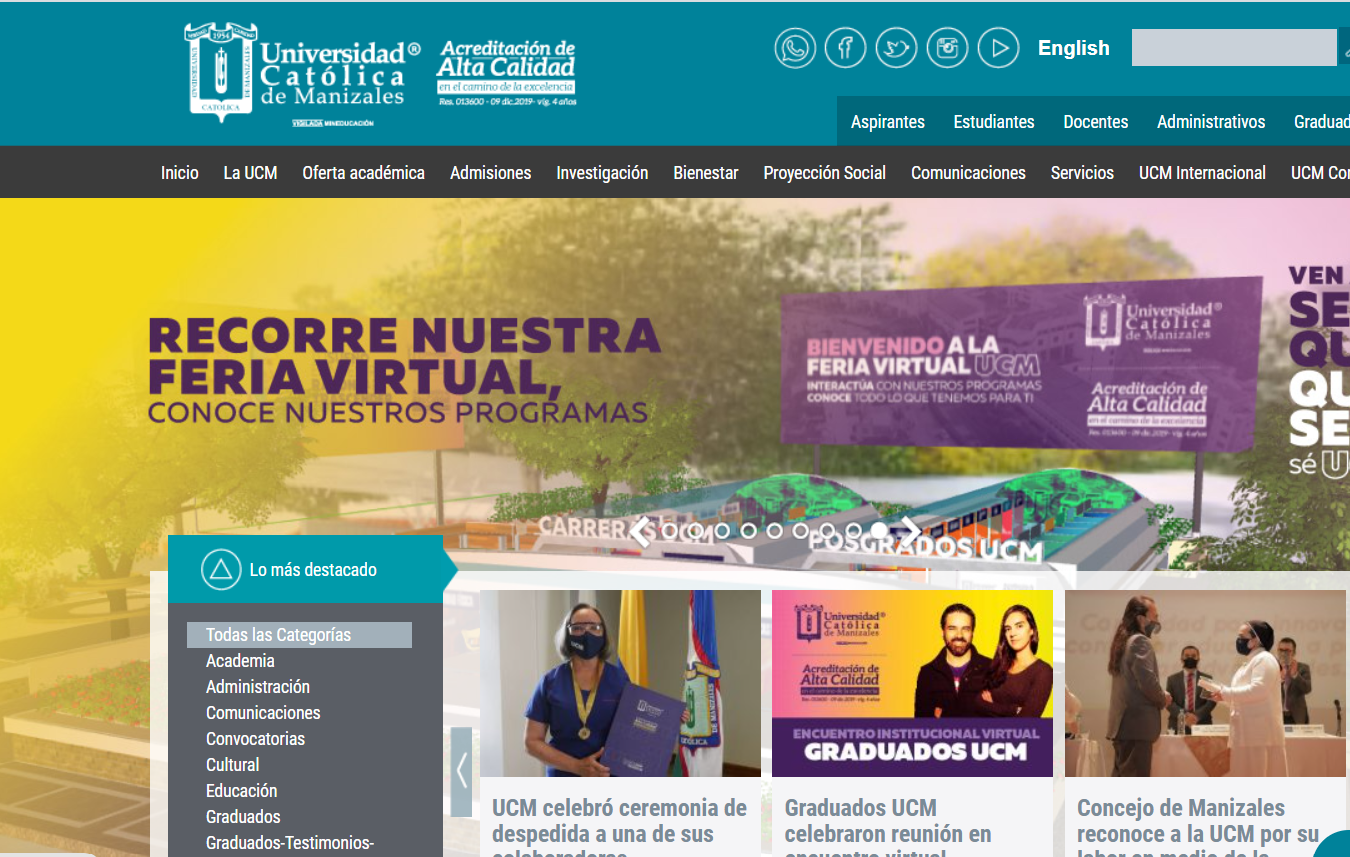Filter news by Educación category
Viewport: 1350px width, 857px height.
click(242, 791)
